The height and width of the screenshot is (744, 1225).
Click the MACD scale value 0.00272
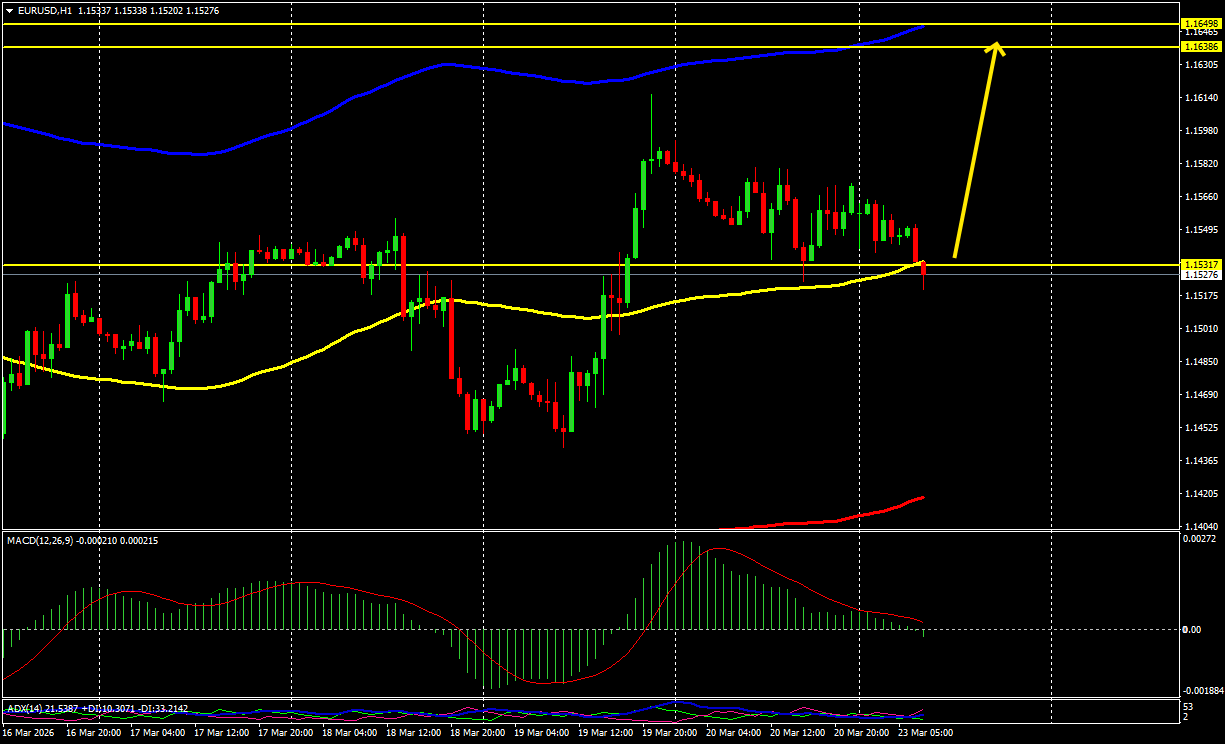coord(1199,539)
